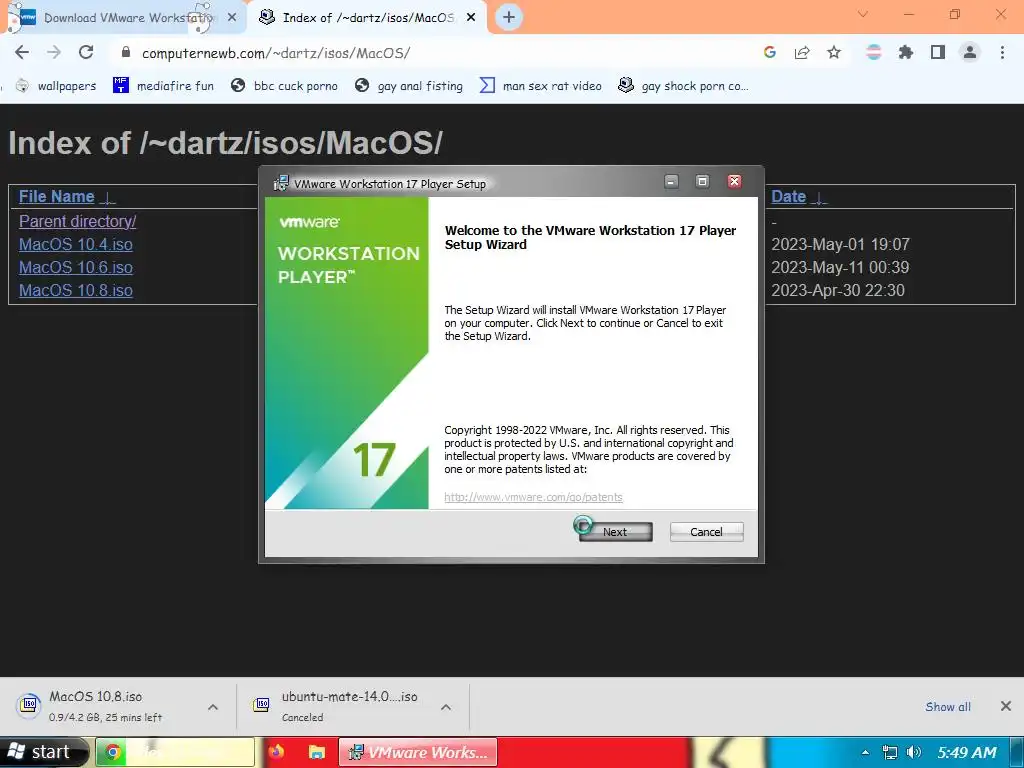1024x768 pixels.
Task: Open the vmware.com patents link
Action: [x=534, y=497]
